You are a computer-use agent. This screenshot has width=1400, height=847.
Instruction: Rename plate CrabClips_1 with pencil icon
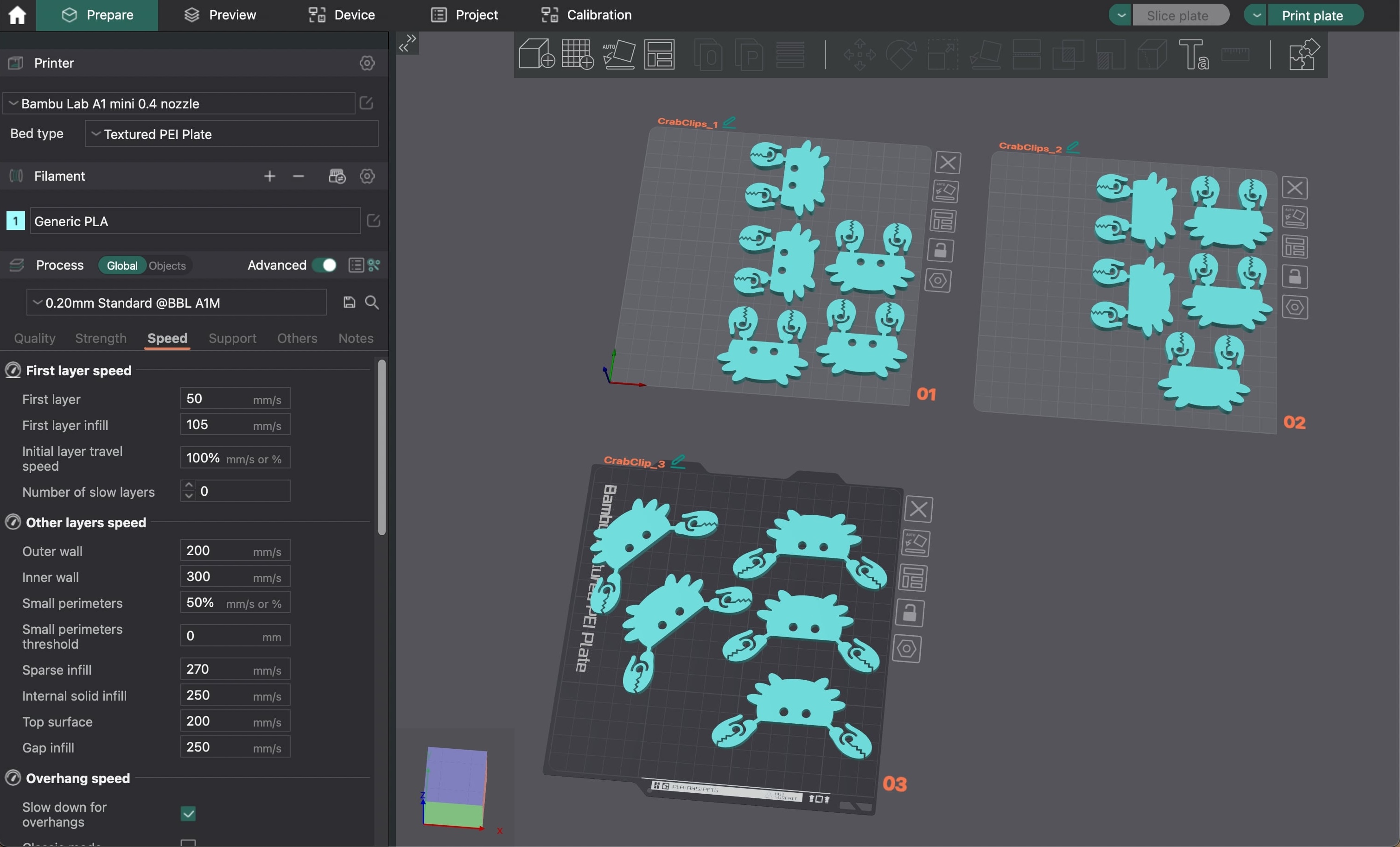tap(730, 122)
